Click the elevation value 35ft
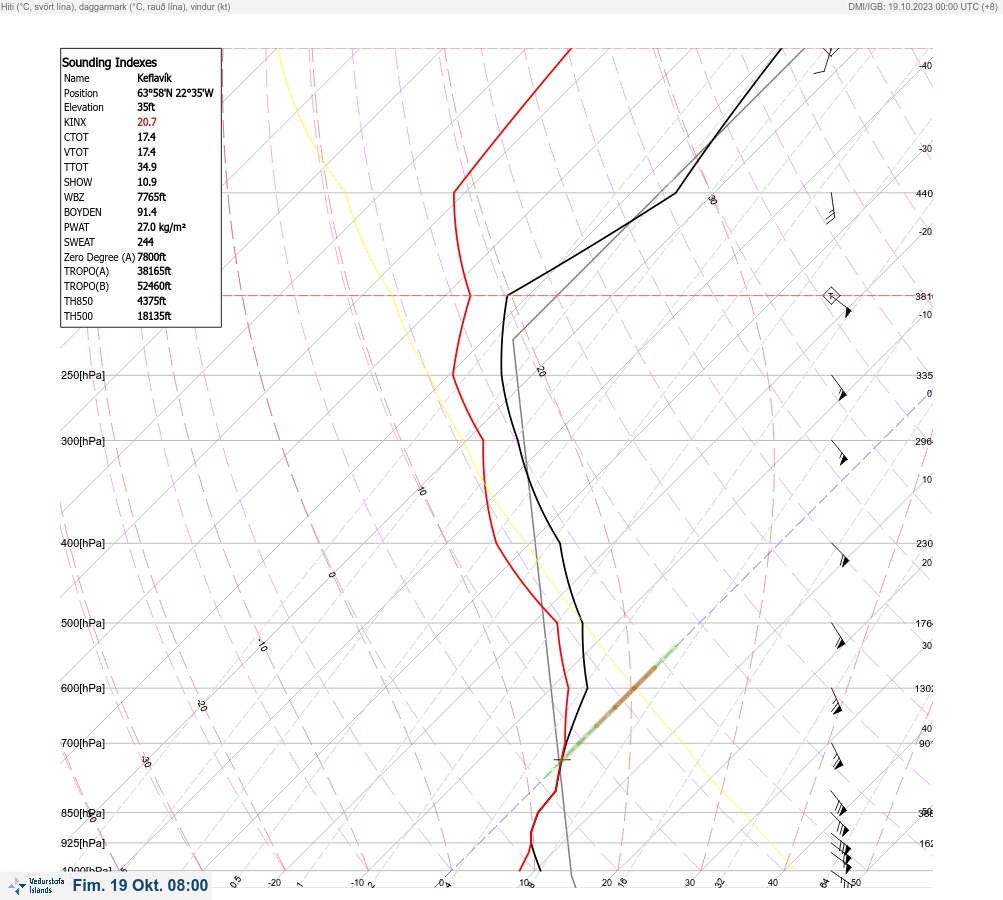The image size is (1003, 900). point(146,107)
